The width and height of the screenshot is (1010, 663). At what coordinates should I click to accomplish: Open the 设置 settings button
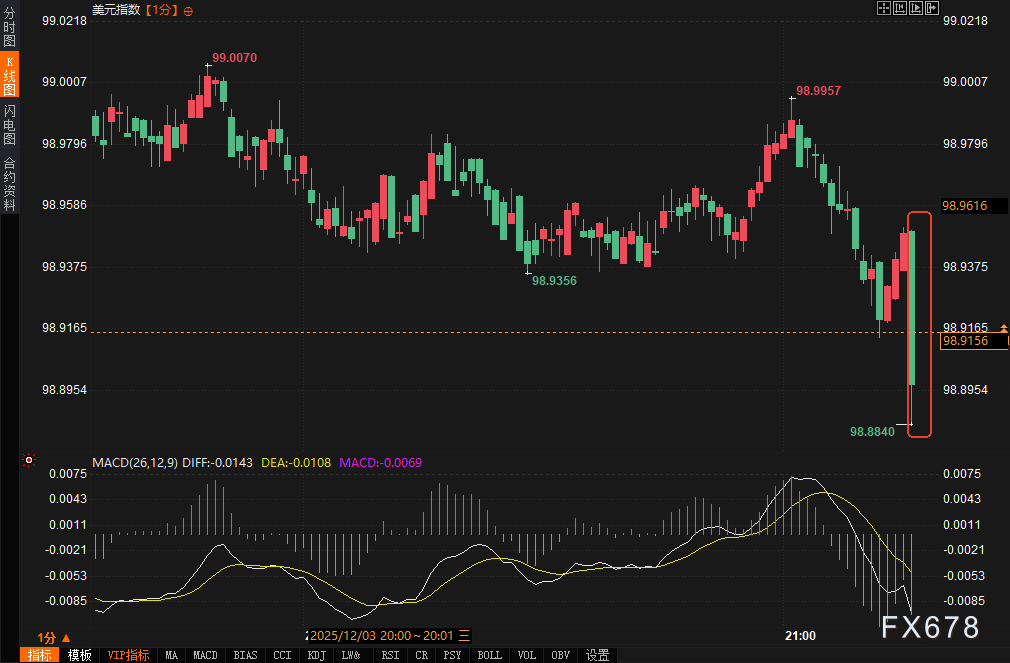(597, 655)
